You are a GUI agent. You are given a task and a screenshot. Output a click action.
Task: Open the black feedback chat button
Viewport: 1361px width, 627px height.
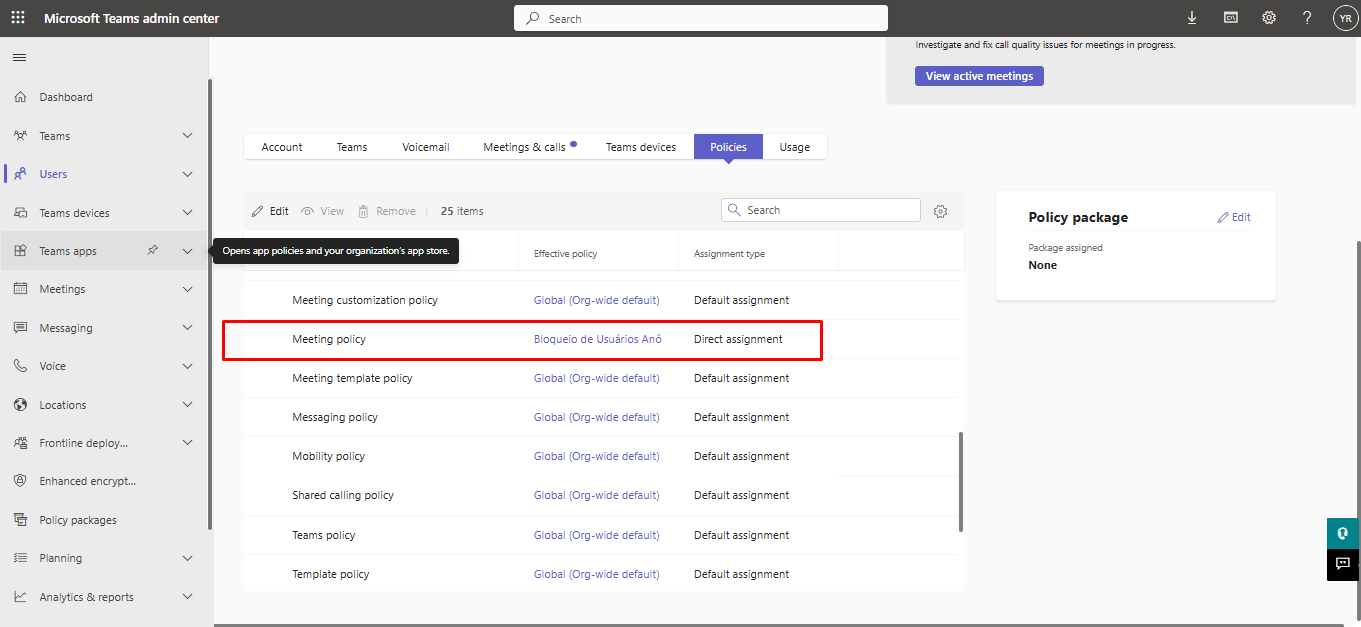1343,564
